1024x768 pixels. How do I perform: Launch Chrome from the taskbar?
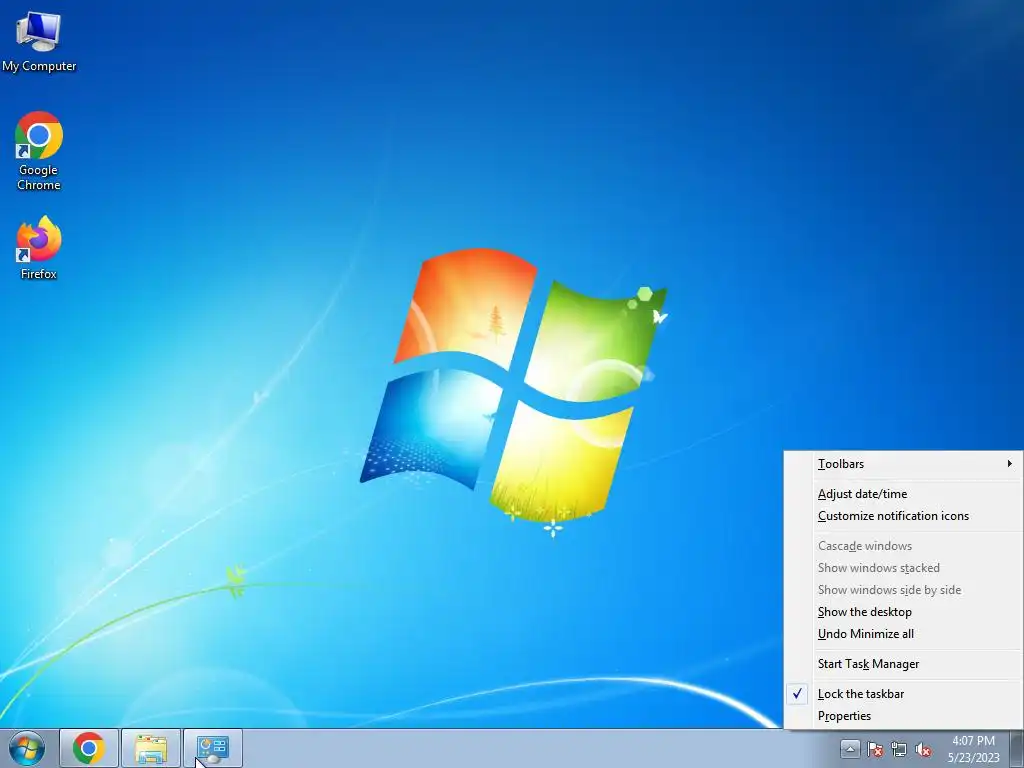[89, 748]
